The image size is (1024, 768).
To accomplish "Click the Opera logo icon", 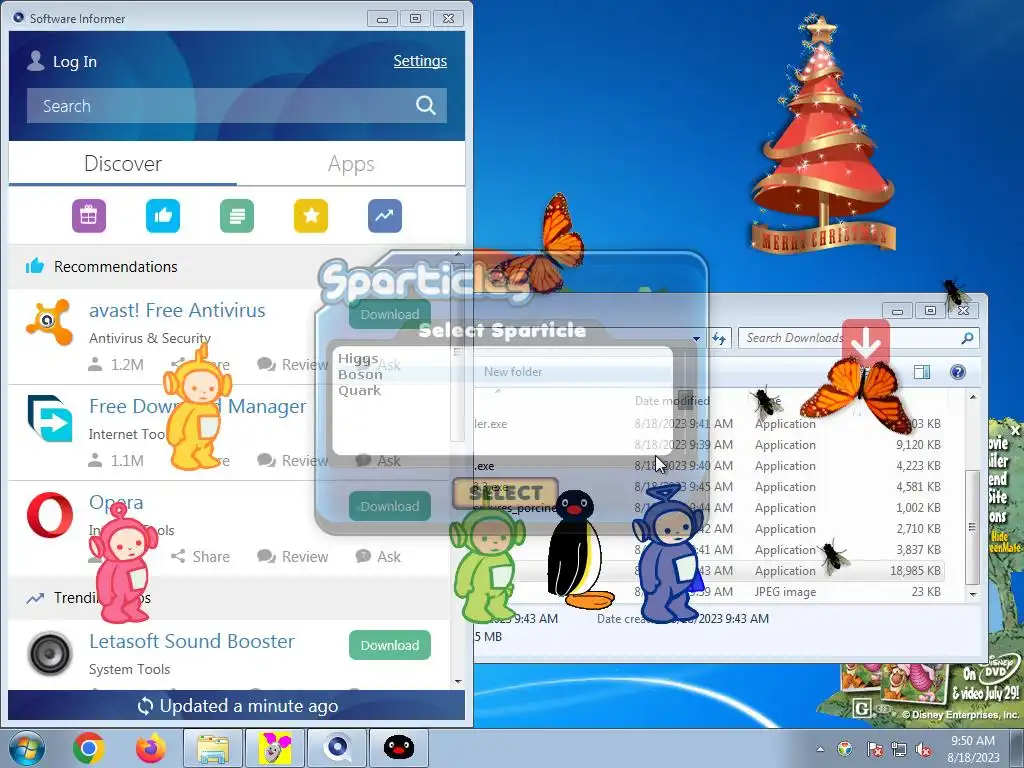I will point(50,515).
